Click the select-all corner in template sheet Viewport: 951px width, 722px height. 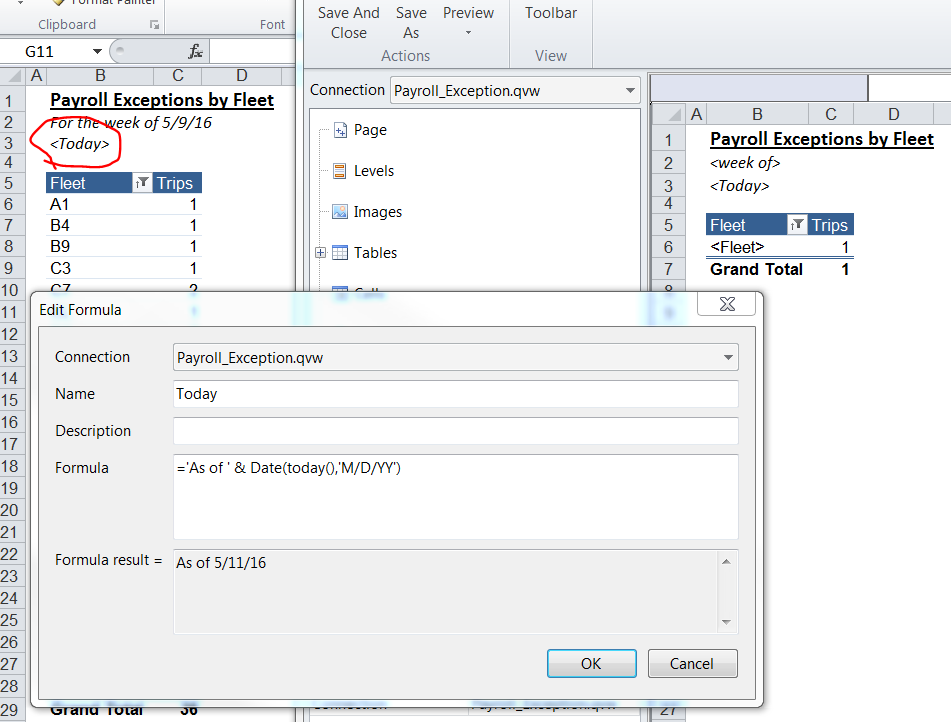coord(670,114)
